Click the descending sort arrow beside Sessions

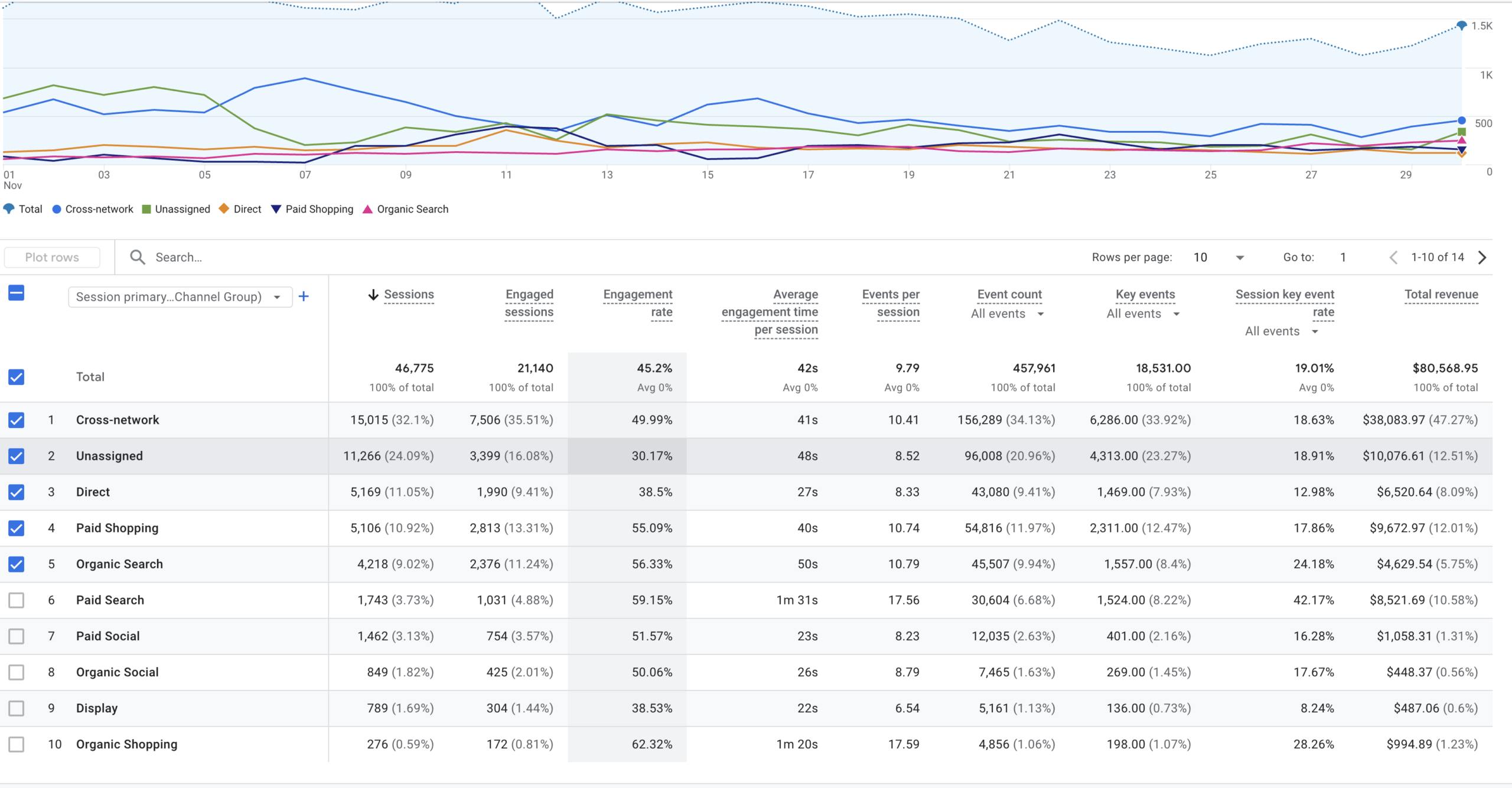tap(373, 294)
